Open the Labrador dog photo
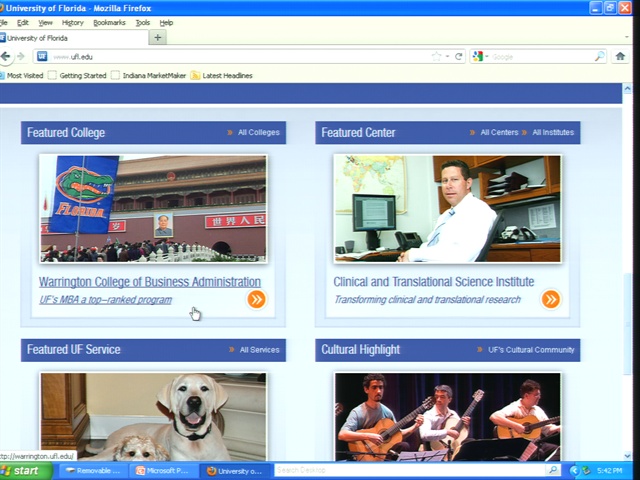 (153, 417)
